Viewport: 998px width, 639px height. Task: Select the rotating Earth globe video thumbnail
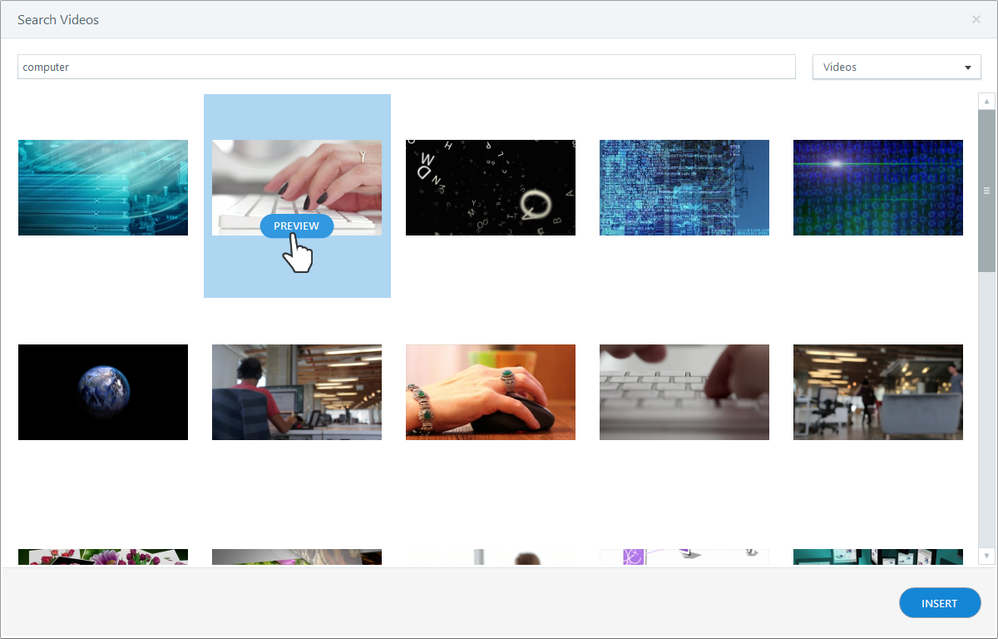click(x=103, y=392)
